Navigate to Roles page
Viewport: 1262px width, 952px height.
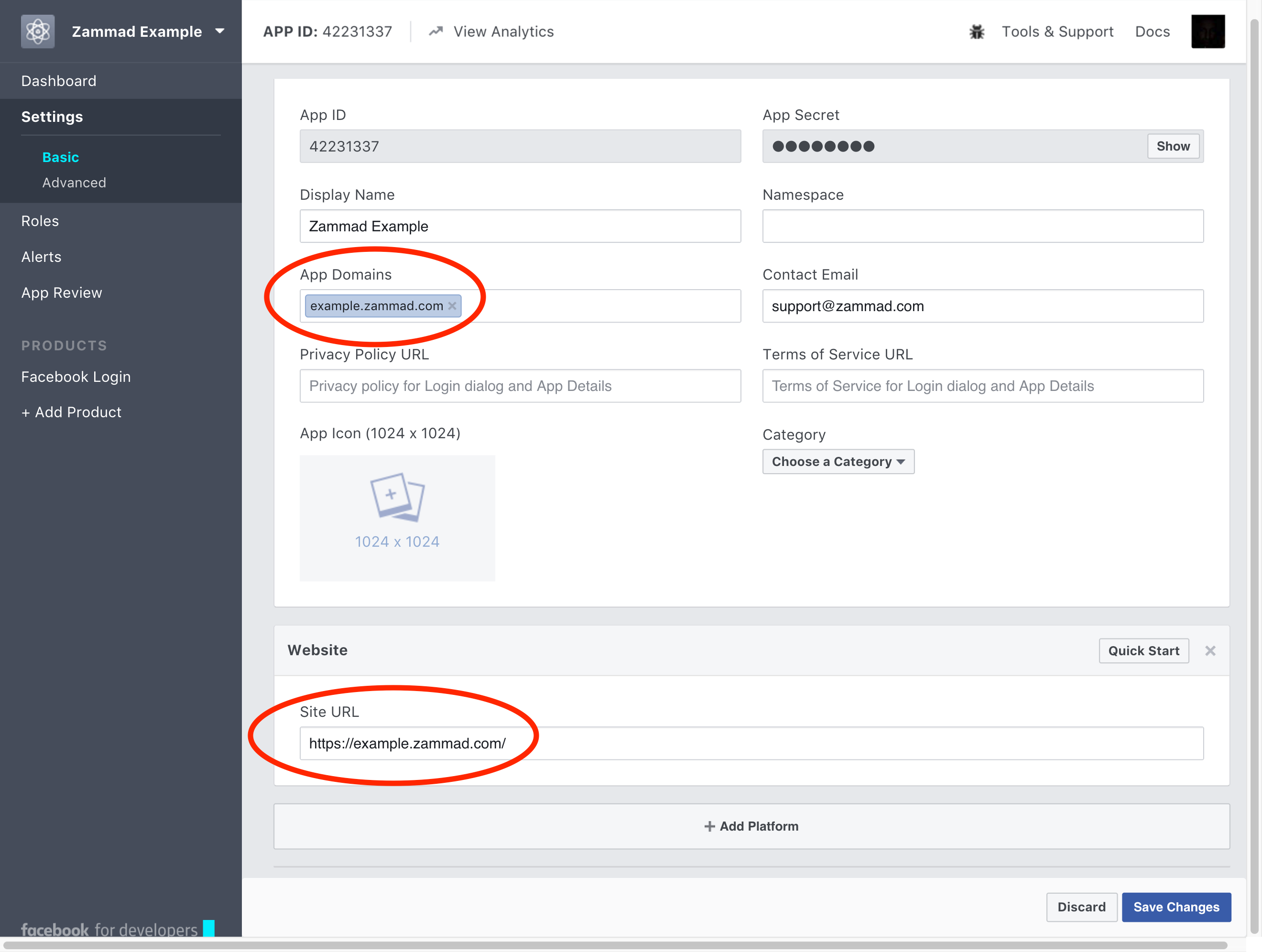tap(40, 221)
